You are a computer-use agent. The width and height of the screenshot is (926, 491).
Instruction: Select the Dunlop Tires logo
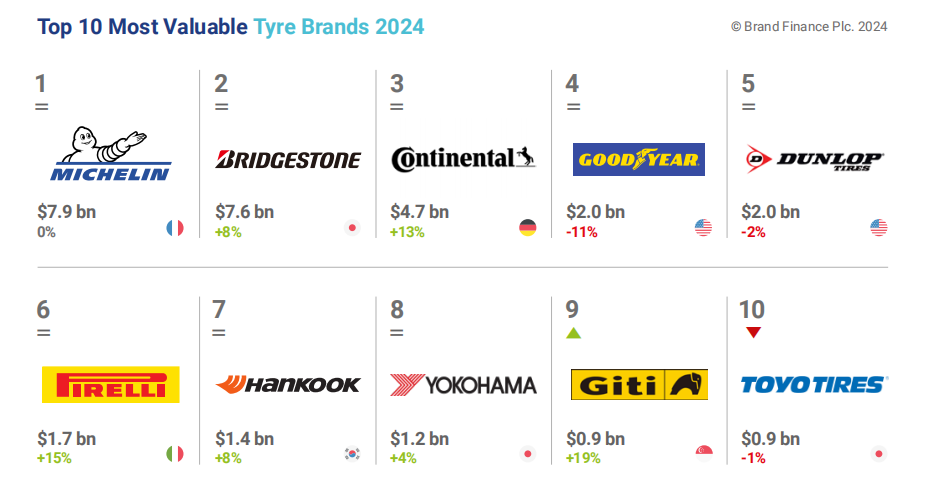click(x=814, y=159)
